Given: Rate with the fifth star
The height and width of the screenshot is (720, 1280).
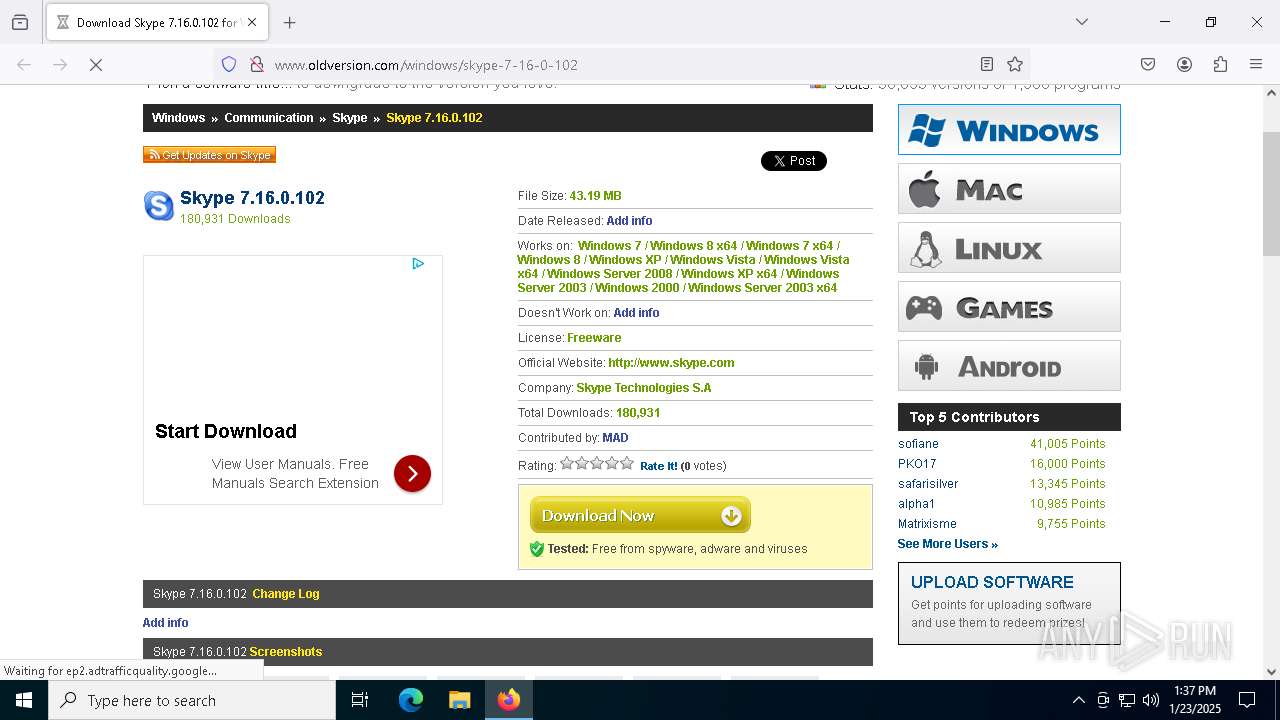Looking at the screenshot, I should 627,463.
